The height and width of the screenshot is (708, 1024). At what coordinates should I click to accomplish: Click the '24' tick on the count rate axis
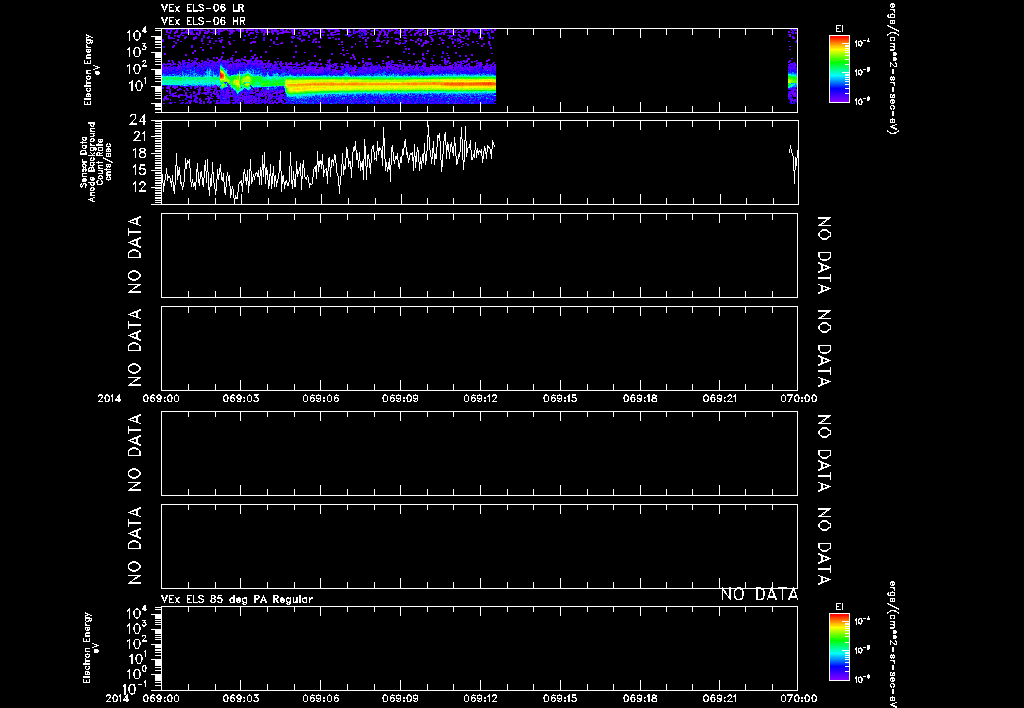pos(138,120)
